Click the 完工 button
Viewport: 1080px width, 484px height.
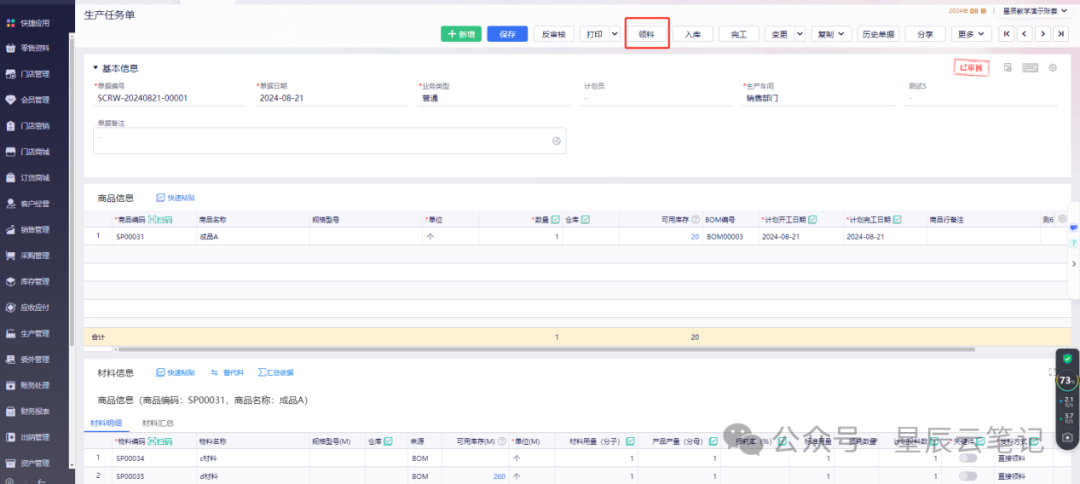point(739,34)
